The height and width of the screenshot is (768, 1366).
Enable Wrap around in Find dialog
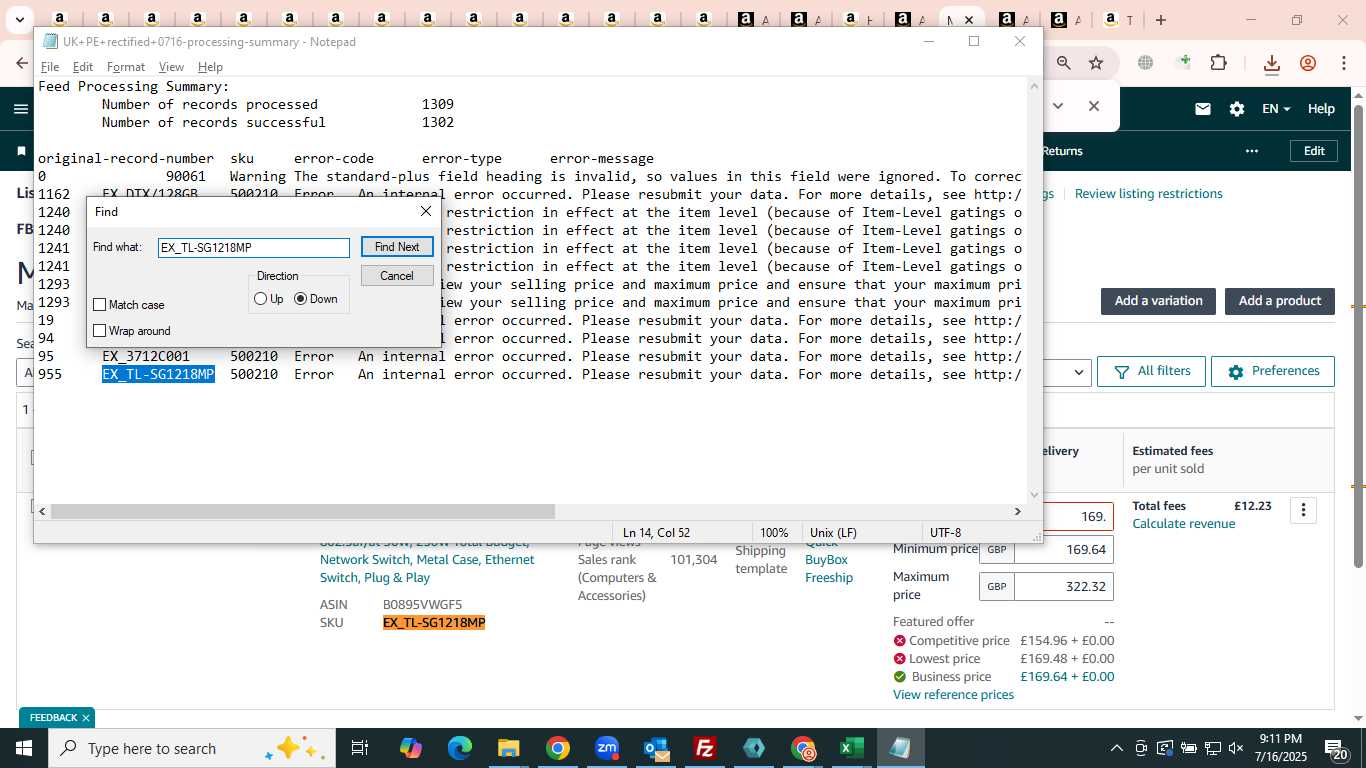tap(100, 331)
